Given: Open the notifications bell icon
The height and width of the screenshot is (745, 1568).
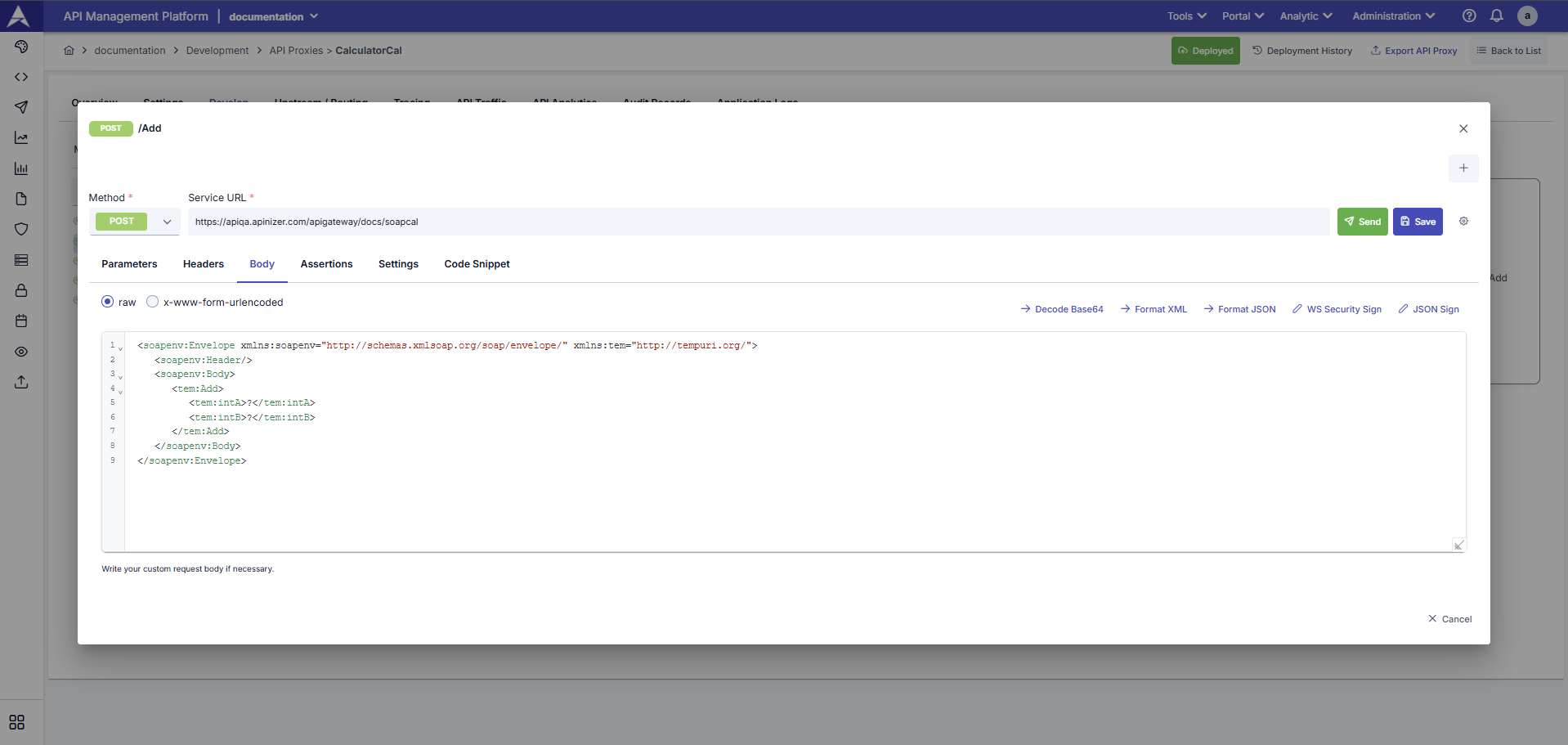Looking at the screenshot, I should coord(1498,16).
